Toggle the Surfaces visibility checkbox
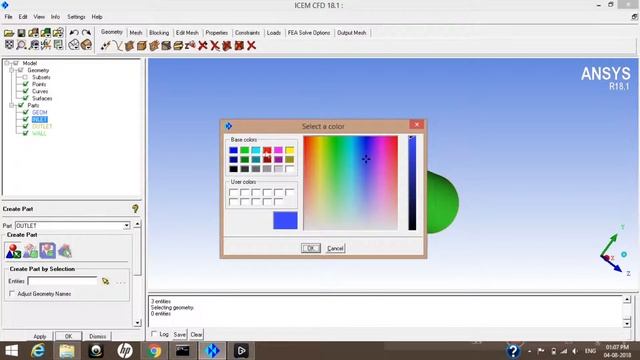The image size is (640, 360). coord(25,98)
